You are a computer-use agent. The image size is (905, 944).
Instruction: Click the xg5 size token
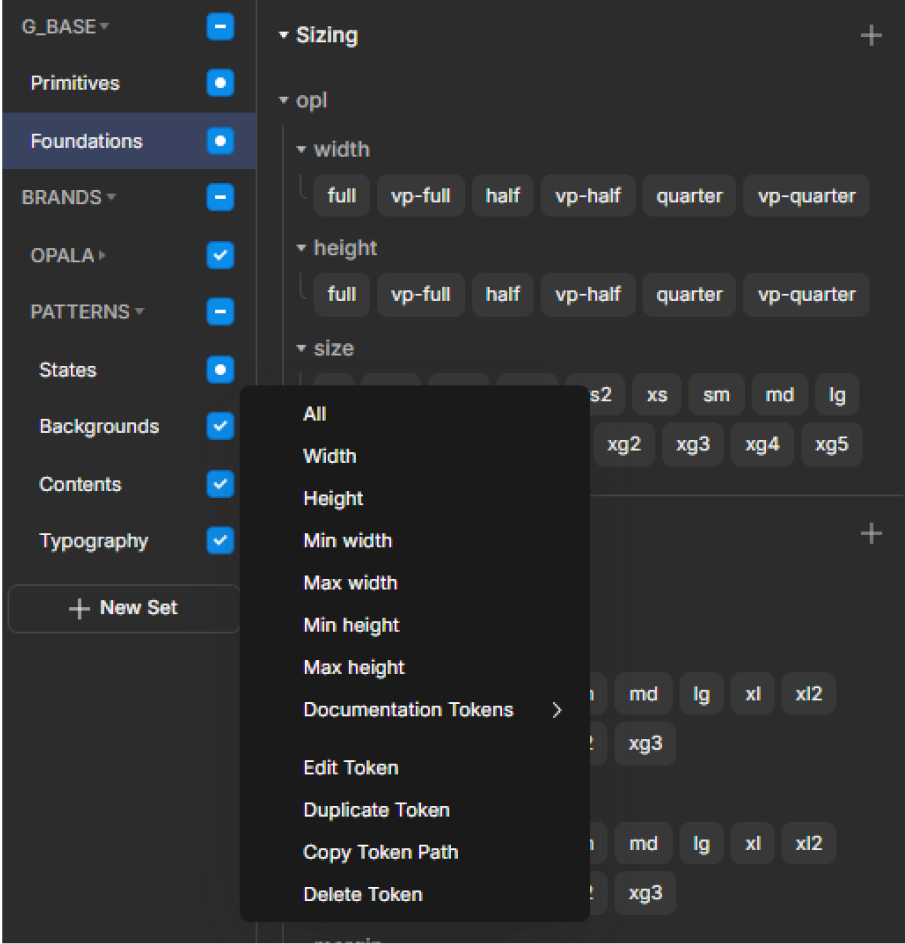click(831, 444)
